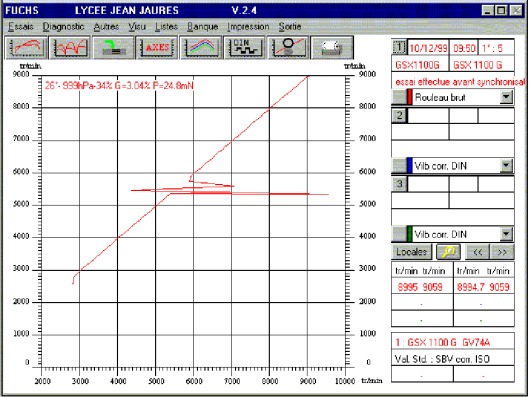Screen dimensions: 529x397
Task: Open the Essais menu
Action: click(21, 27)
